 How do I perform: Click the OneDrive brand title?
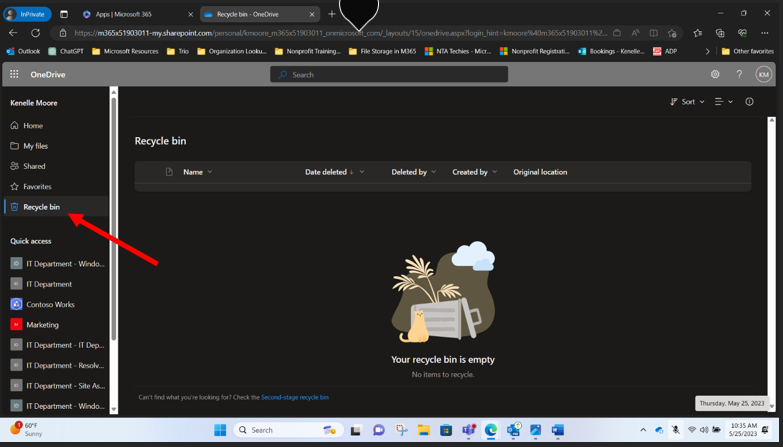pyautogui.click(x=47, y=74)
